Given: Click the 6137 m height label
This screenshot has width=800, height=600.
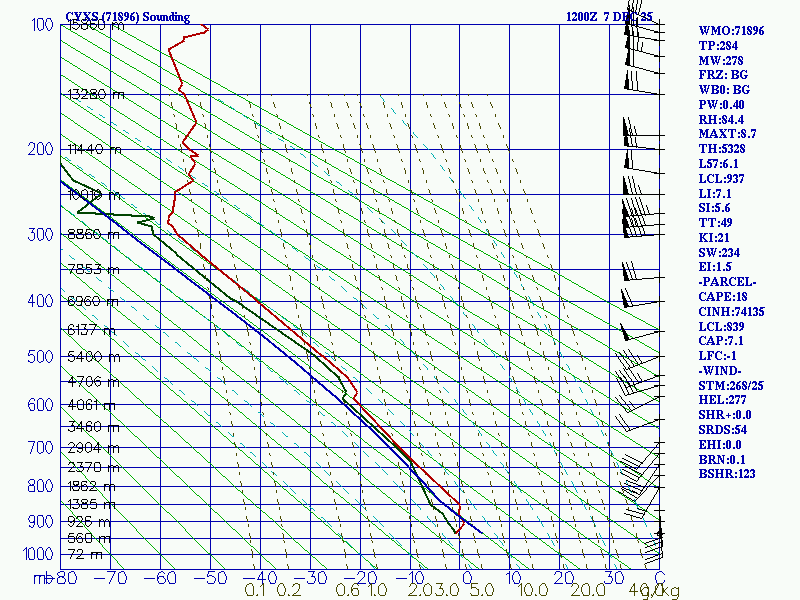Looking at the screenshot, I should (x=92, y=330).
